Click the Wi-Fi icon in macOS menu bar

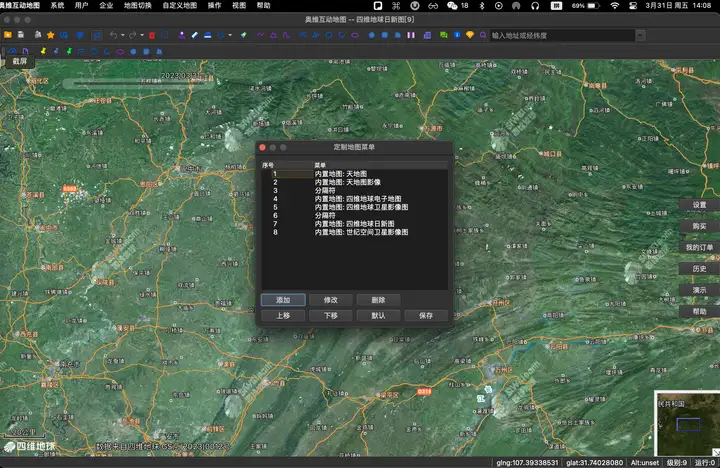point(614,6)
